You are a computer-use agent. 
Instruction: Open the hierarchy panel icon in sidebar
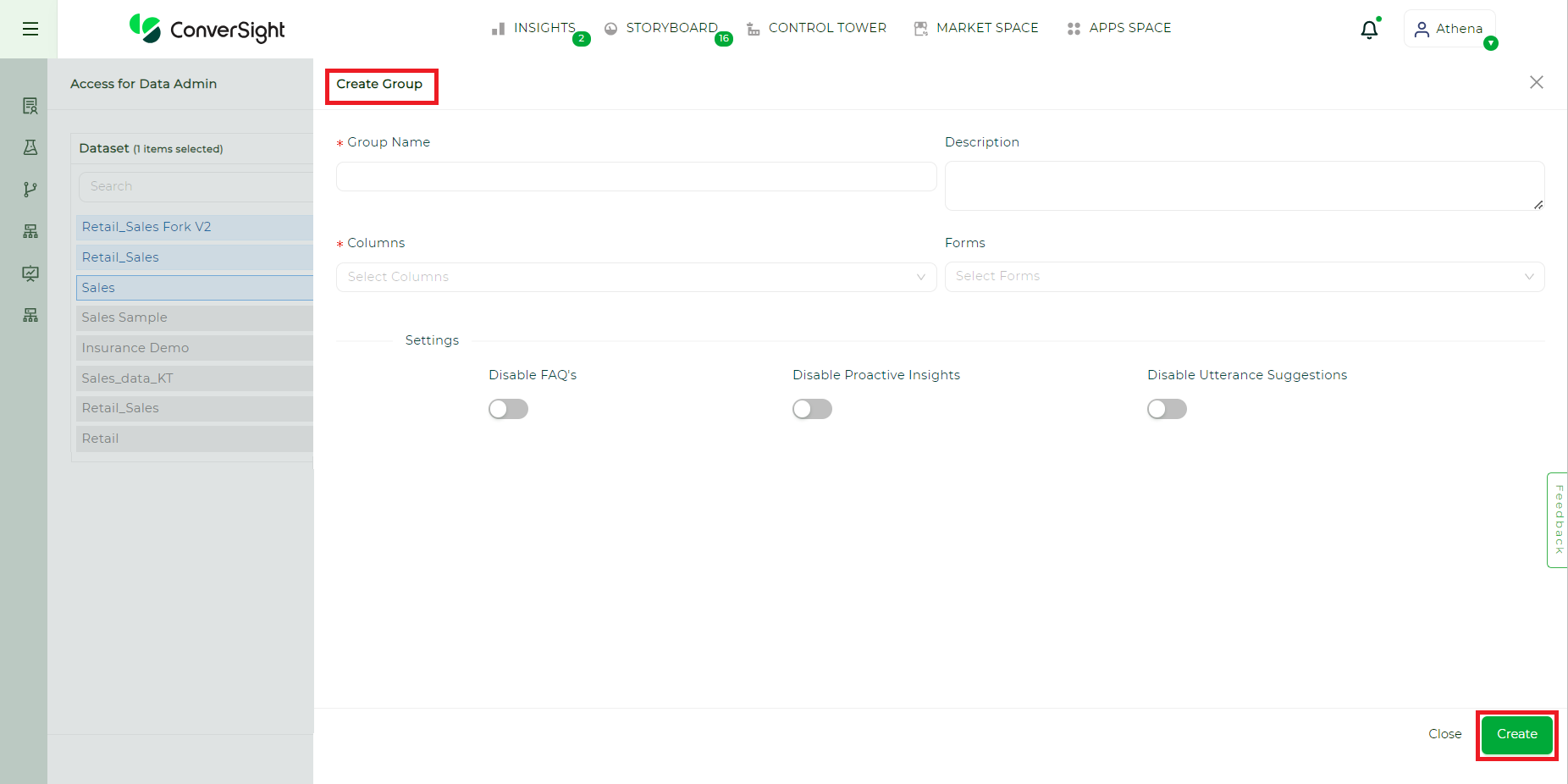coord(30,230)
